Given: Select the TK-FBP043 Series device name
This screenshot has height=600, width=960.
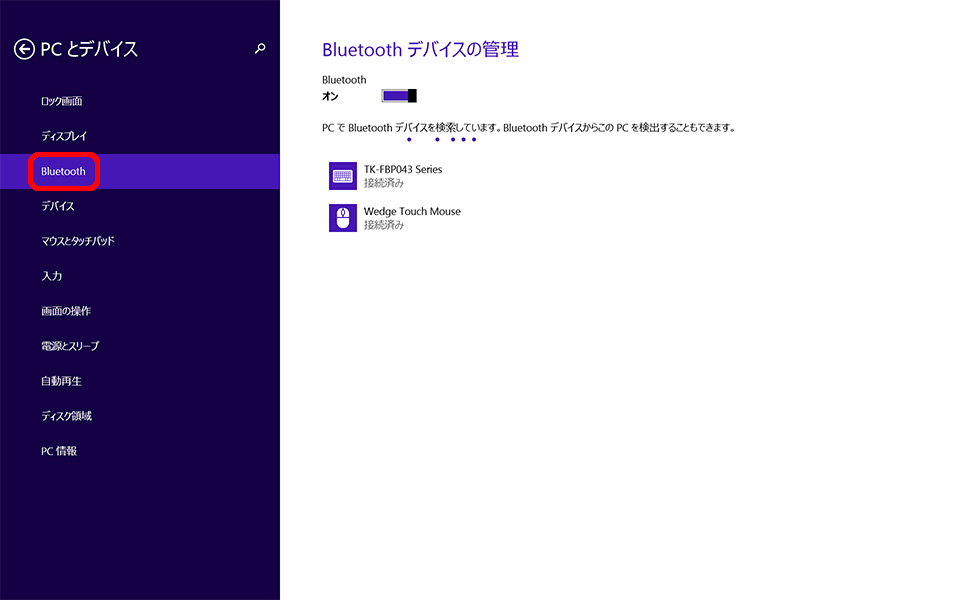Looking at the screenshot, I should pyautogui.click(x=403, y=170).
